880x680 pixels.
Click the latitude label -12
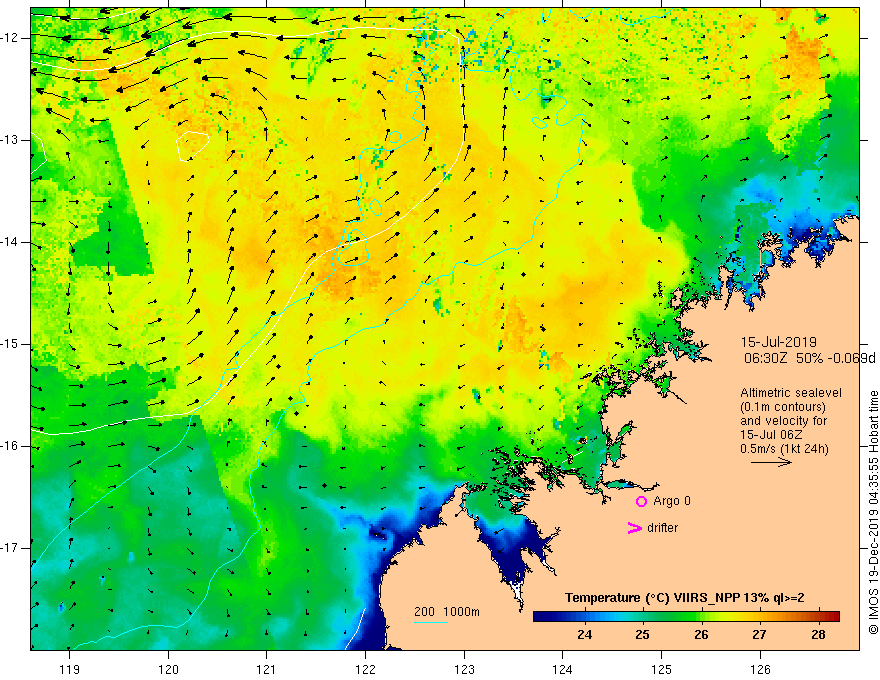[10, 38]
